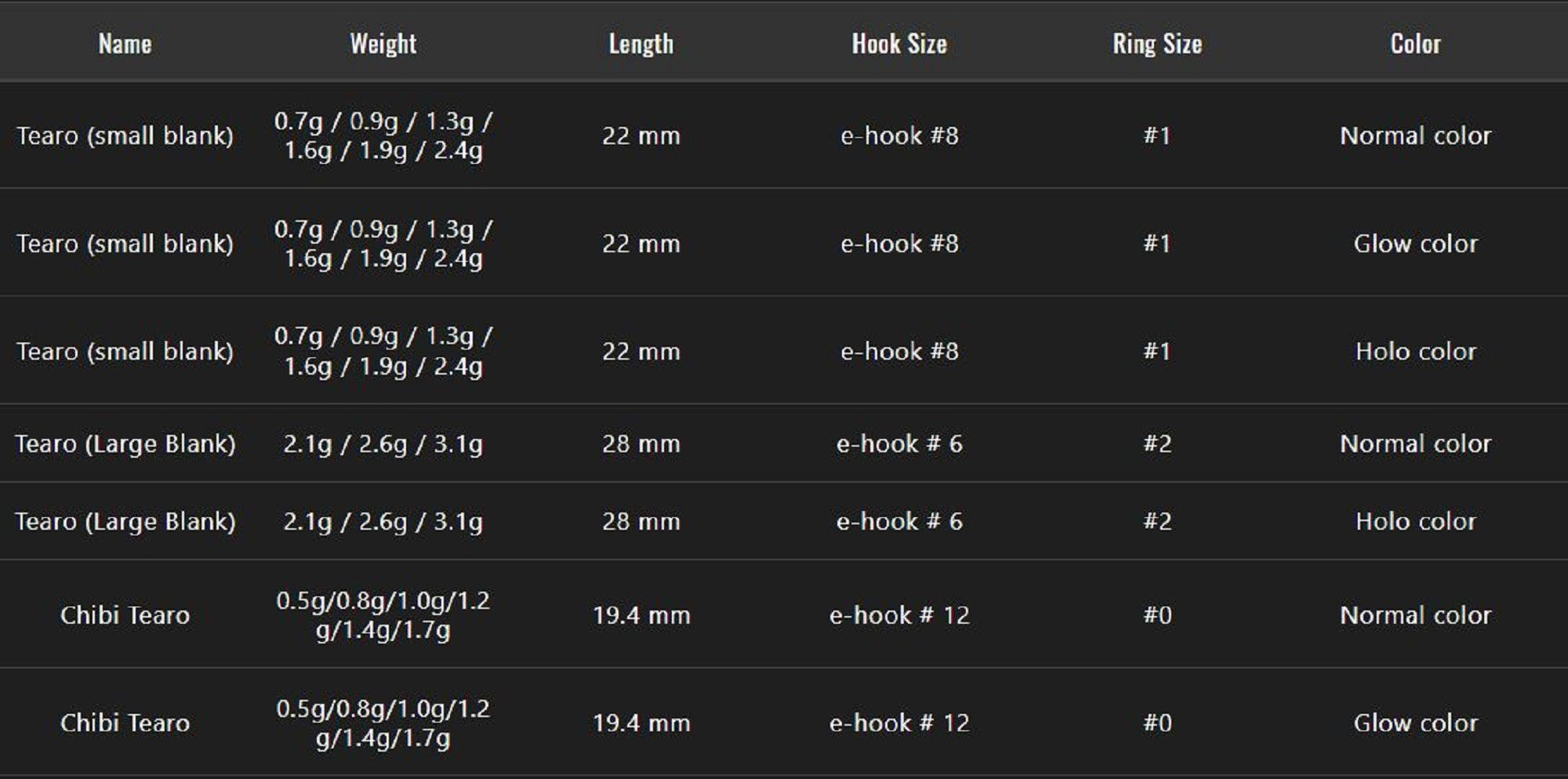Select 19.4 mm length in Chibi Tearo Normal row
The image size is (1568, 779).
(641, 615)
